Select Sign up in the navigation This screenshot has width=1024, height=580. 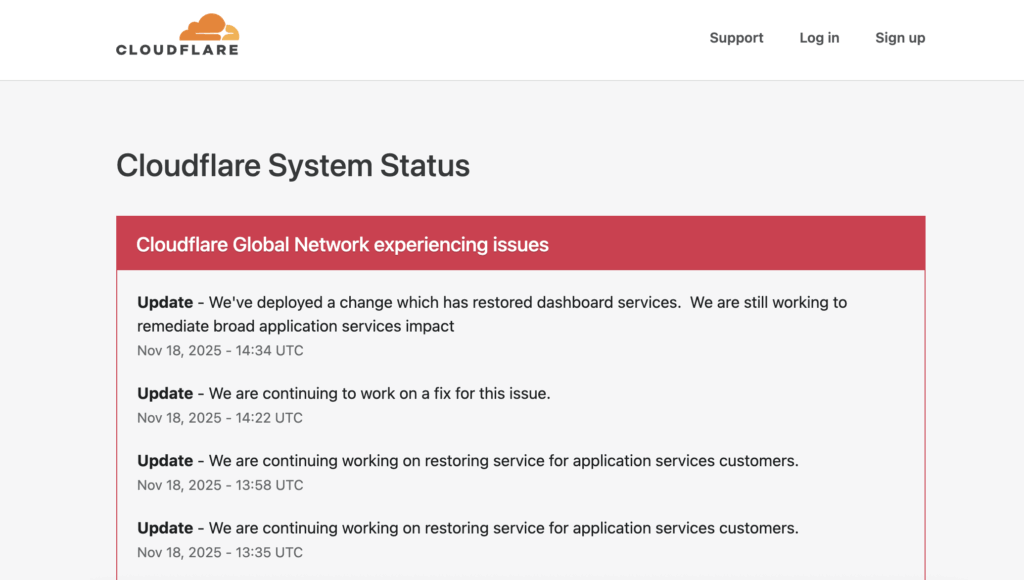(x=899, y=38)
